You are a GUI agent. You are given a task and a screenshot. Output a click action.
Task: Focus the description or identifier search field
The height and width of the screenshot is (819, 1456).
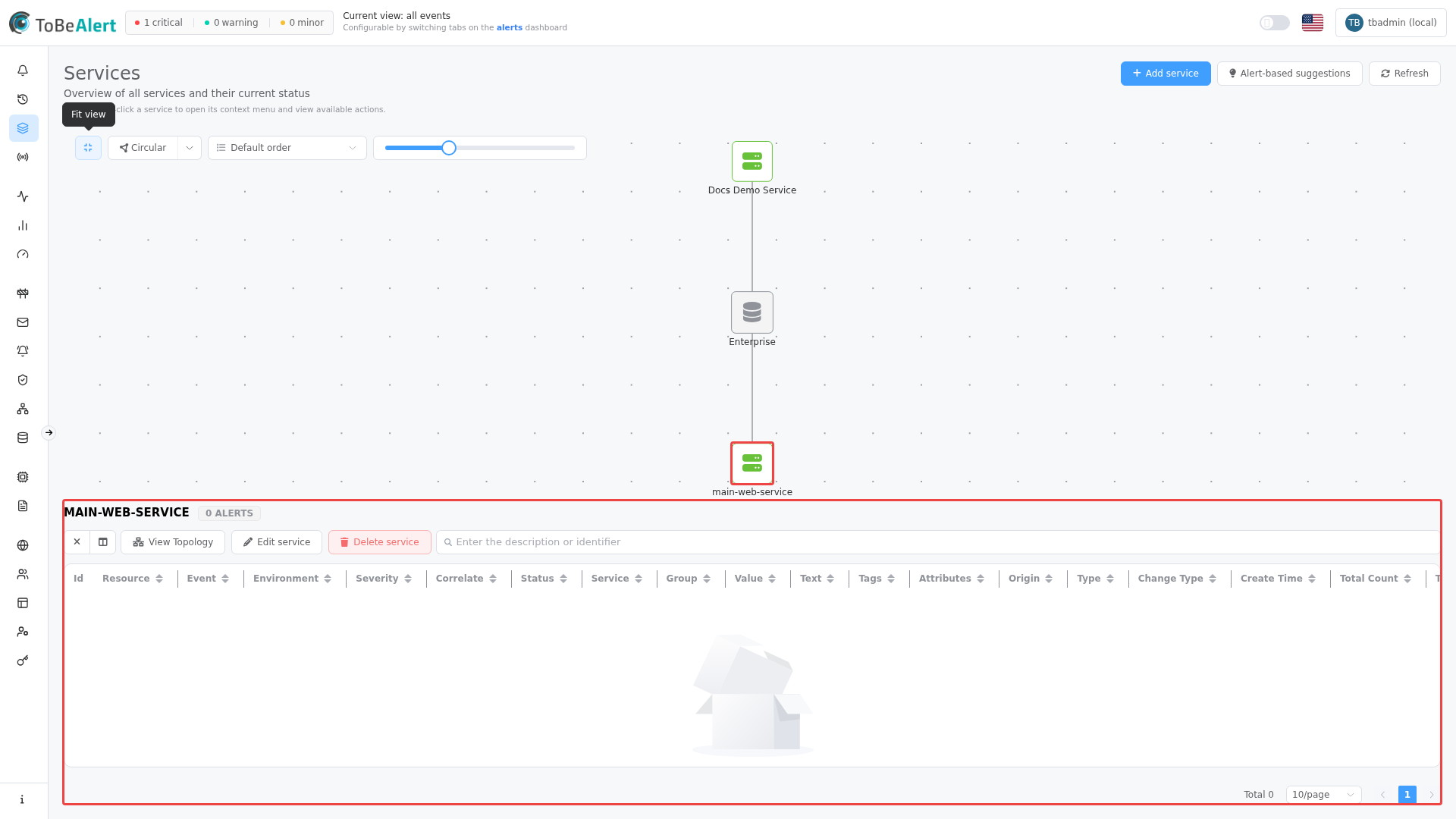[x=938, y=542]
